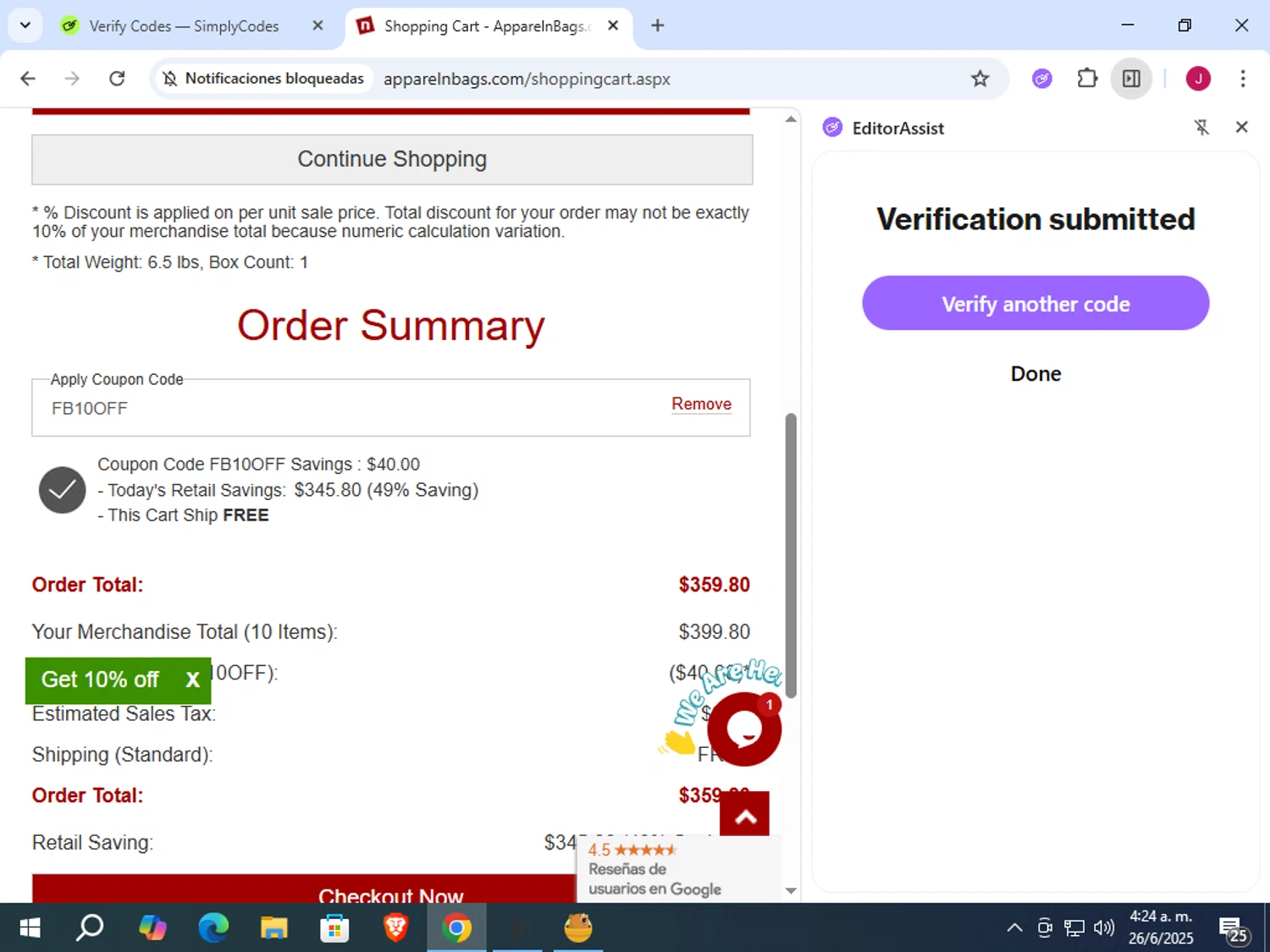Open the Windows Start menu
The width and height of the screenshot is (1270, 952).
tap(30, 928)
